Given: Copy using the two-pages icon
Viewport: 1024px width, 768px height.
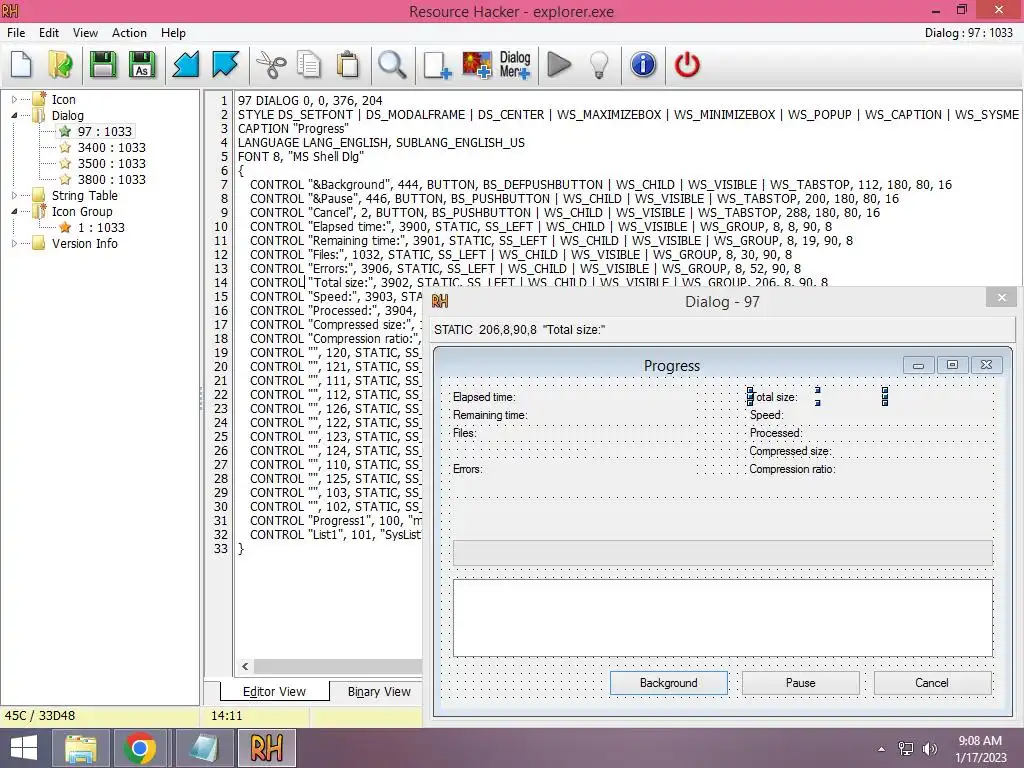Looking at the screenshot, I should 309,65.
